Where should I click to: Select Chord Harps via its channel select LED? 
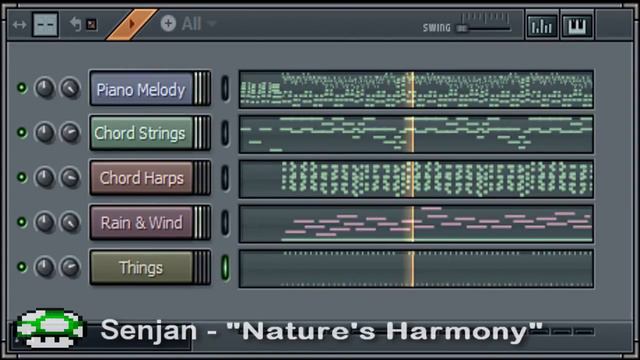225,178
